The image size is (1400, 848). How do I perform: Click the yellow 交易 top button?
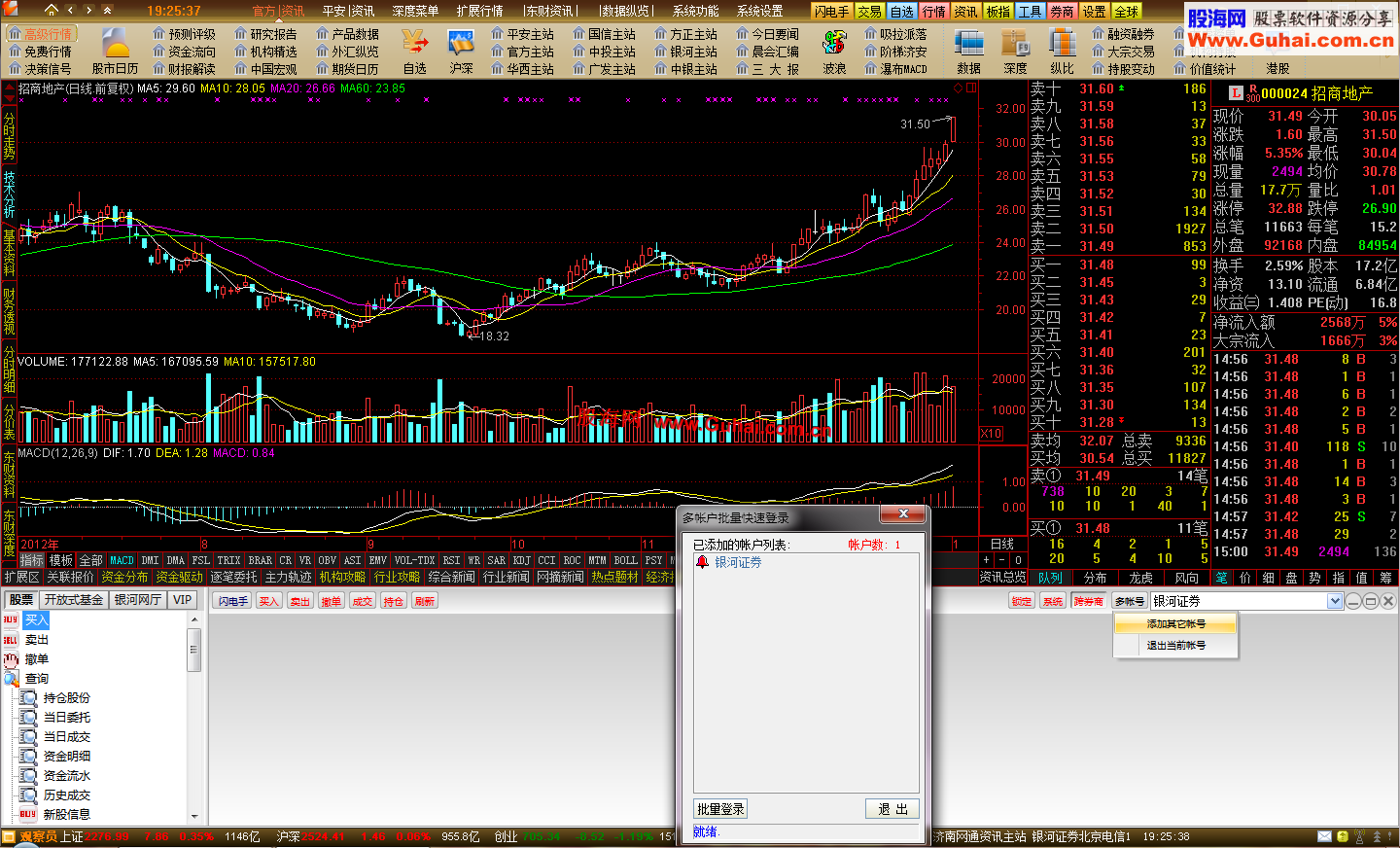click(869, 11)
